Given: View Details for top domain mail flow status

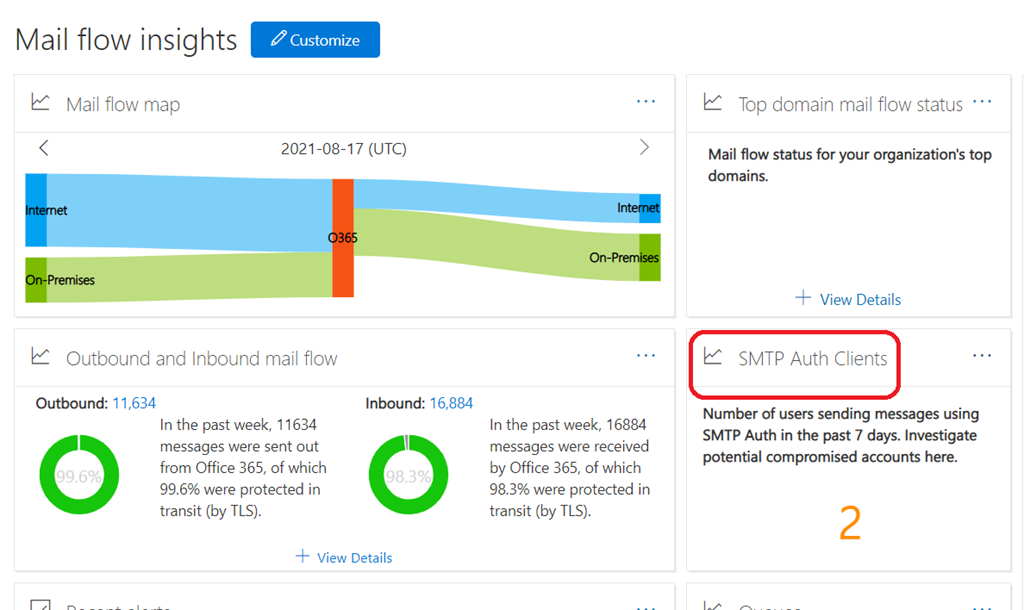Looking at the screenshot, I should click(x=849, y=299).
